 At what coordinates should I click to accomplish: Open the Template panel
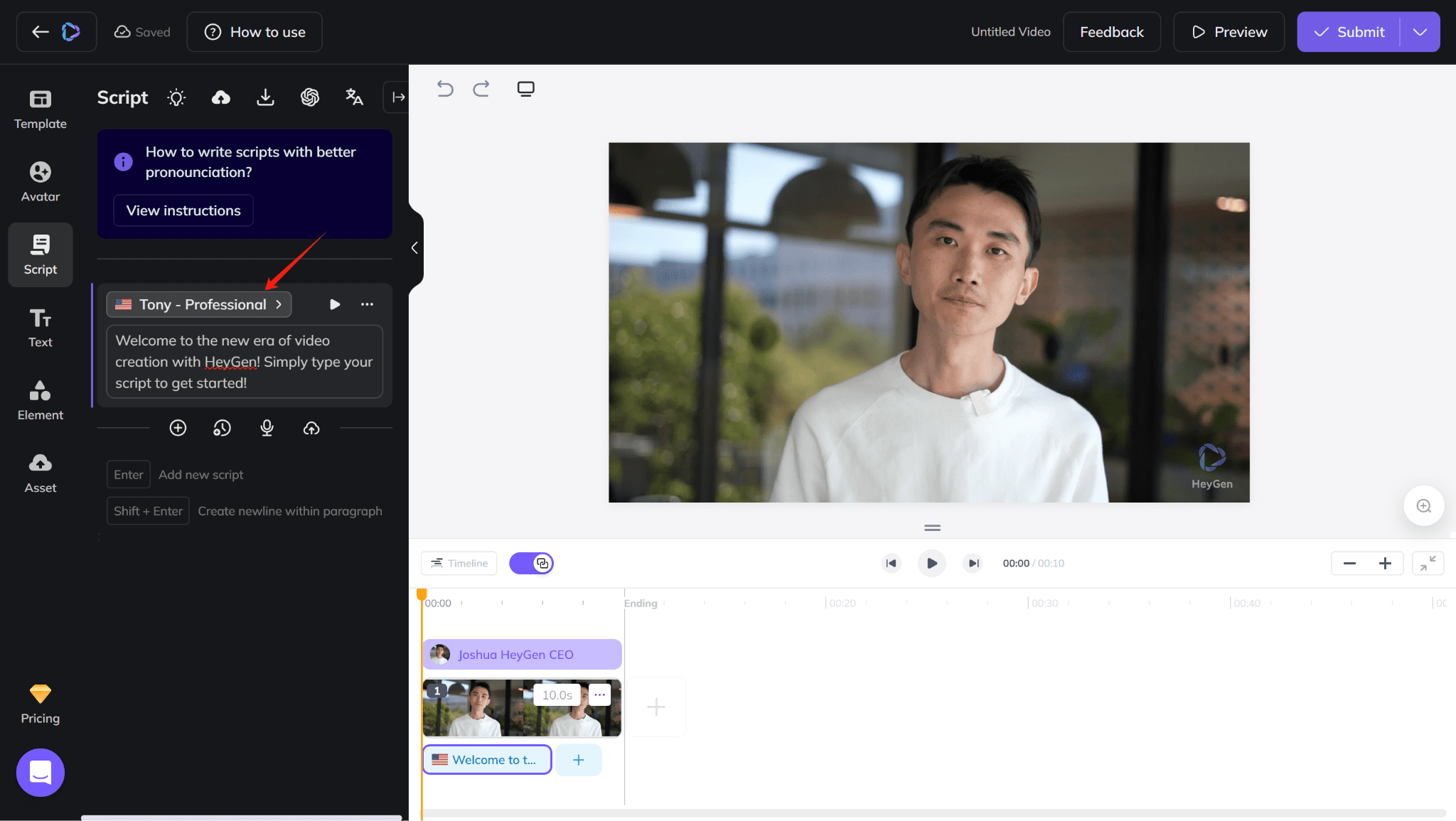(40, 108)
